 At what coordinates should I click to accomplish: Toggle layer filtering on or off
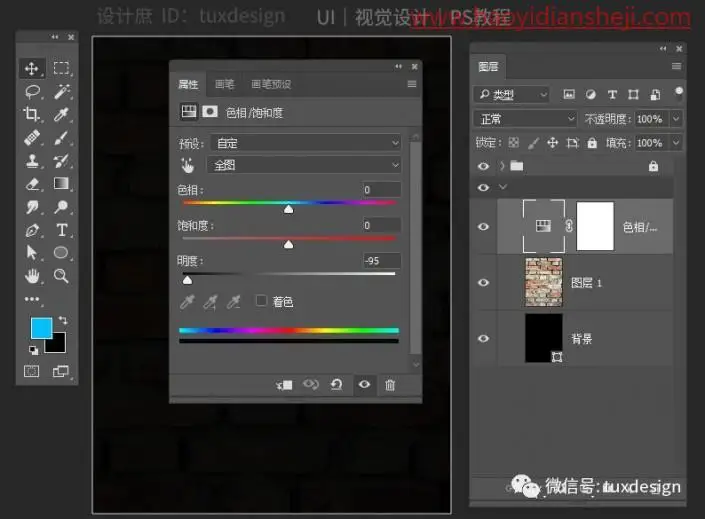679,92
